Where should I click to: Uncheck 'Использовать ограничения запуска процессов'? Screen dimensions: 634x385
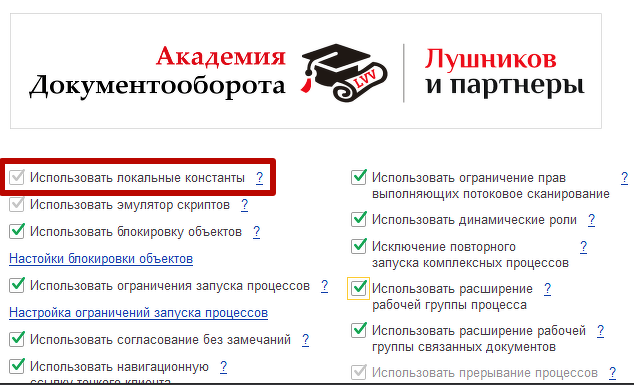click(x=17, y=286)
